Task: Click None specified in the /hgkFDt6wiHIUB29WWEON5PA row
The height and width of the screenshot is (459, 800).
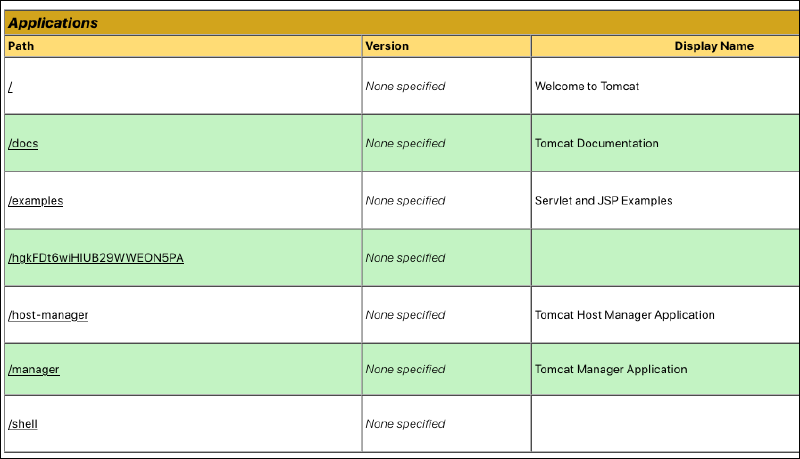Action: click(406, 258)
